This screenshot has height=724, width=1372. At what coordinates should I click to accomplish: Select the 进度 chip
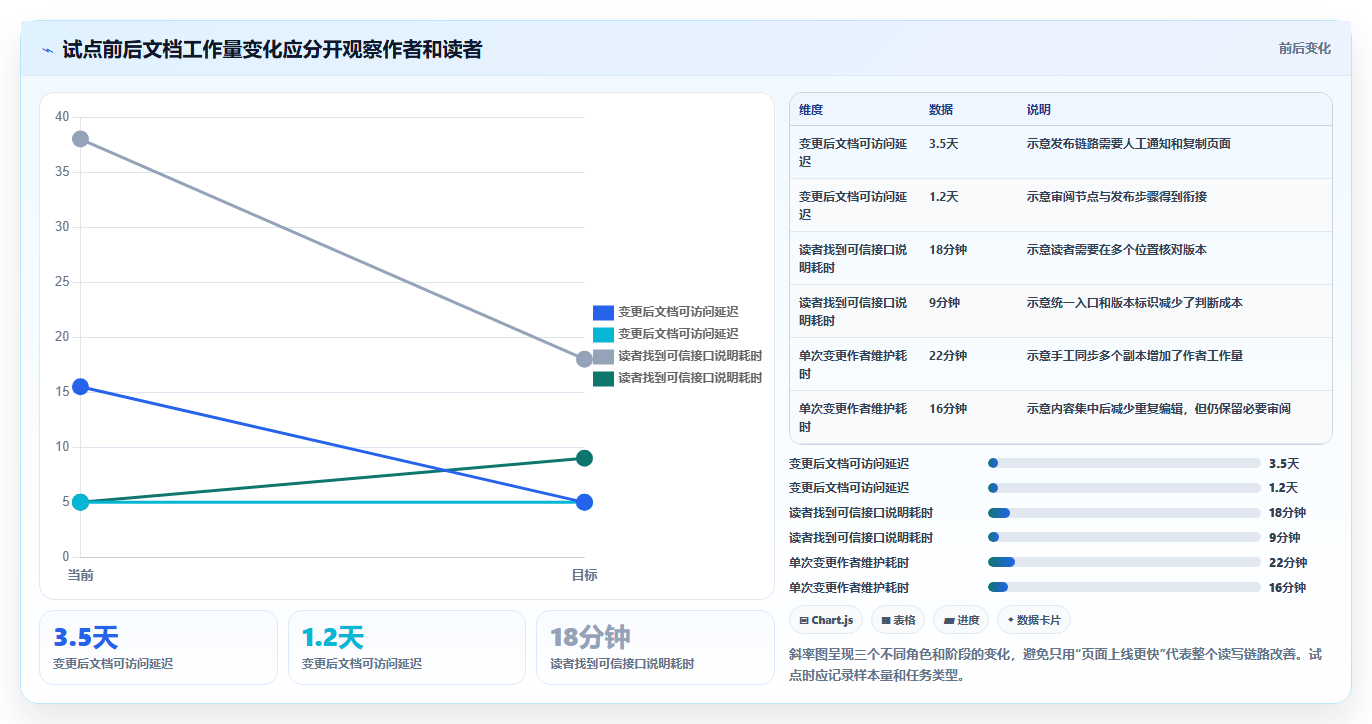(961, 620)
